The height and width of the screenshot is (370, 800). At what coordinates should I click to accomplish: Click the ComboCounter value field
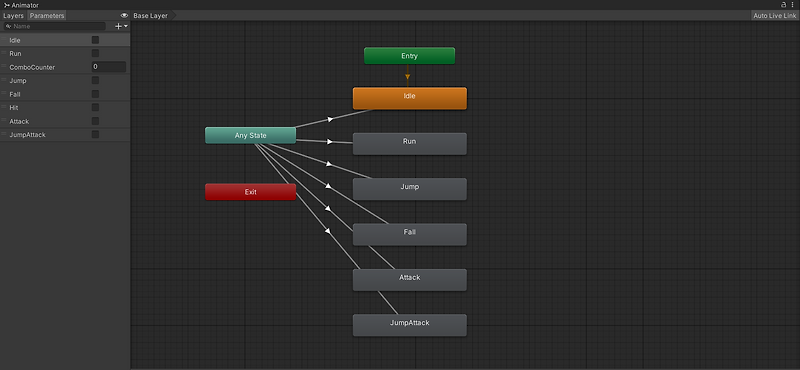coord(109,67)
